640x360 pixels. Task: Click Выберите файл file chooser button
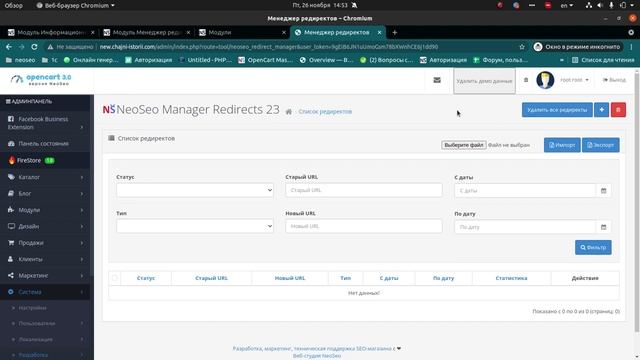click(464, 145)
